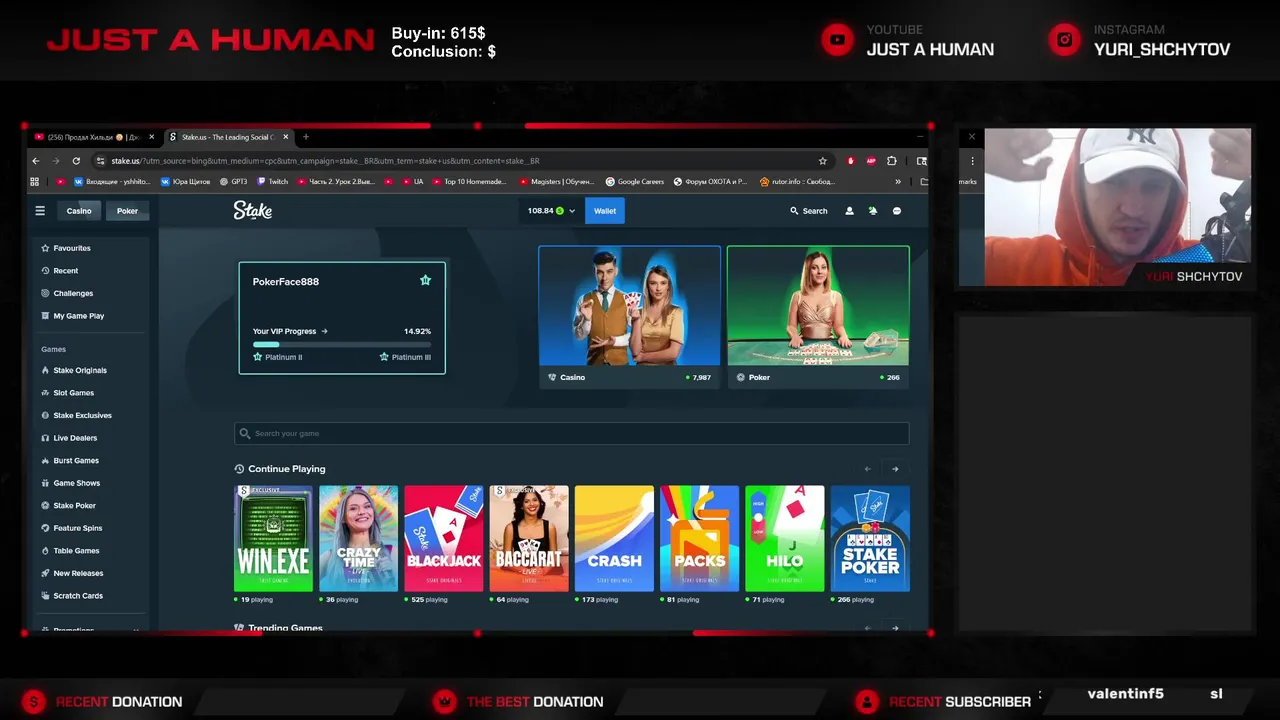
Task: Open Scratch Cards category
Action: click(x=78, y=596)
